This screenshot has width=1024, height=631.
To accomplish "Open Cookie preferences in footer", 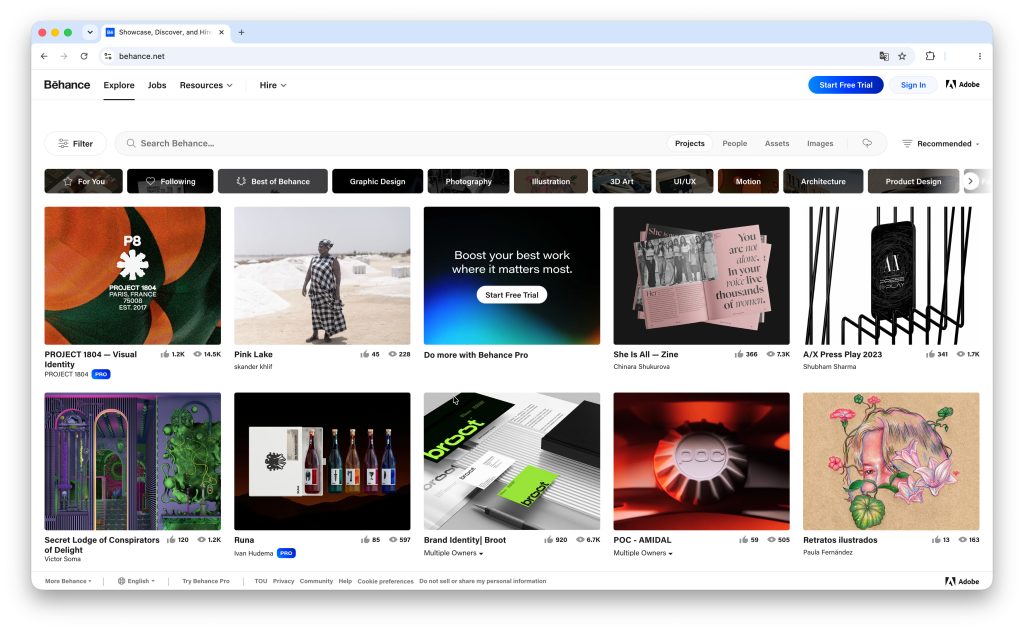I will 385,581.
